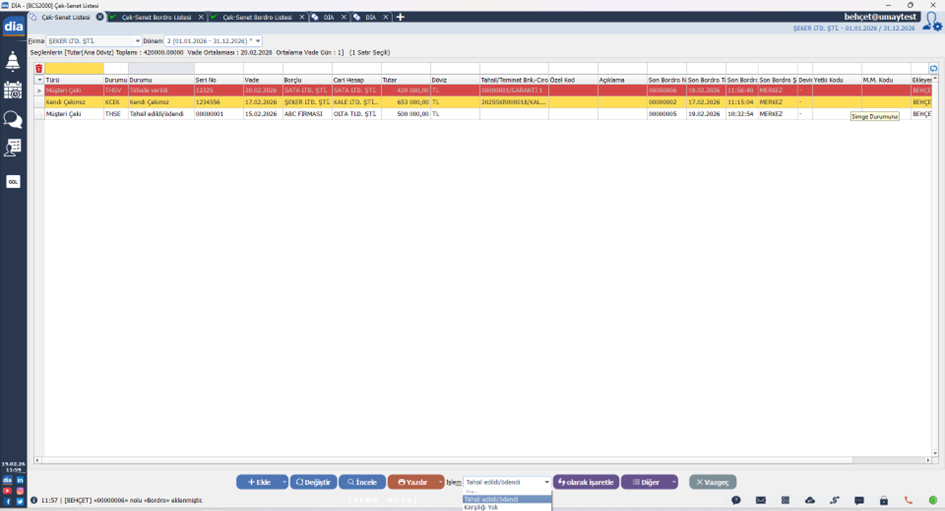Open the cloud icon in status bar
Viewport: 945px width, 511px height.
click(810, 500)
